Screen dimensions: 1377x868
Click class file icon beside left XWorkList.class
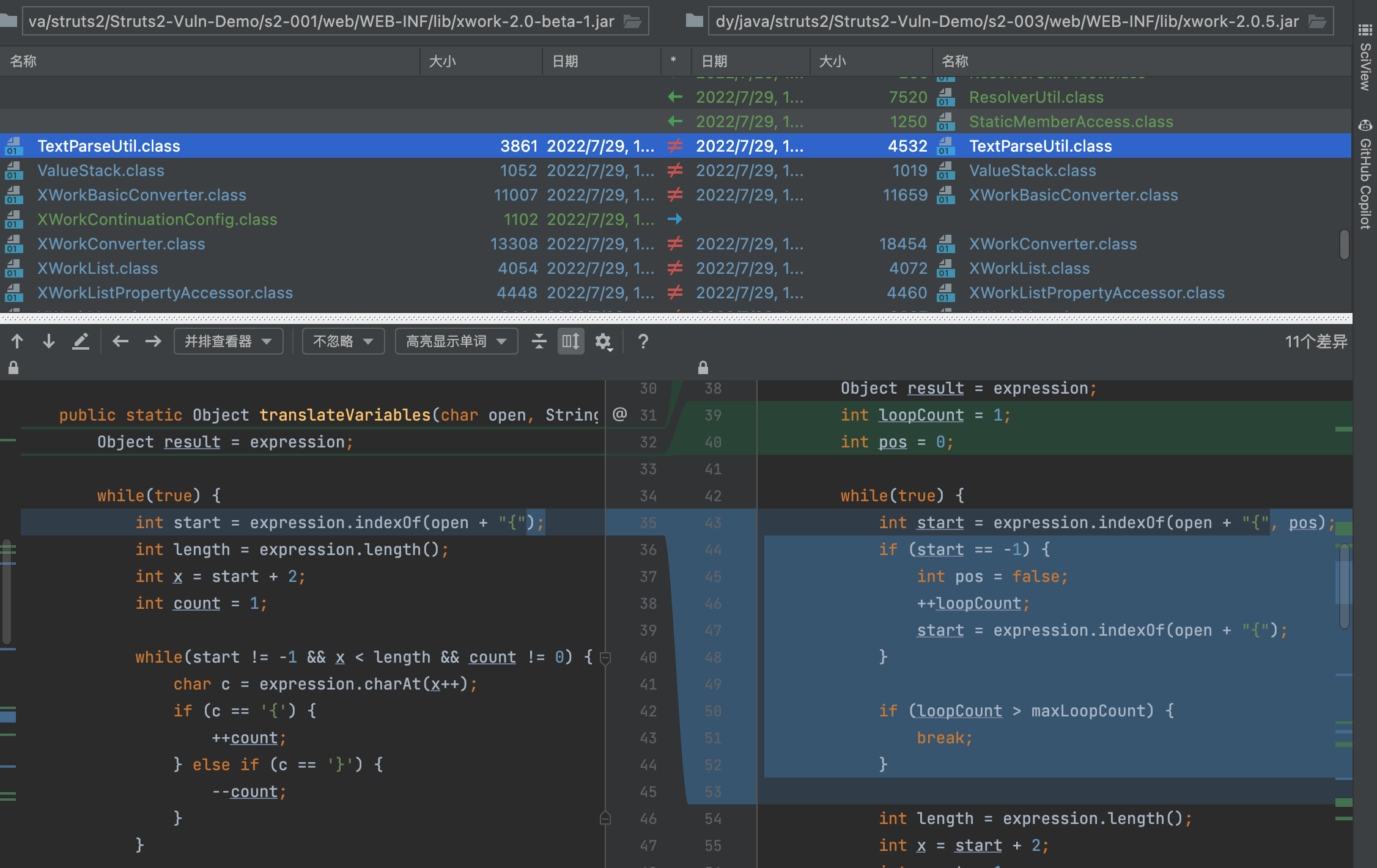coord(14,268)
